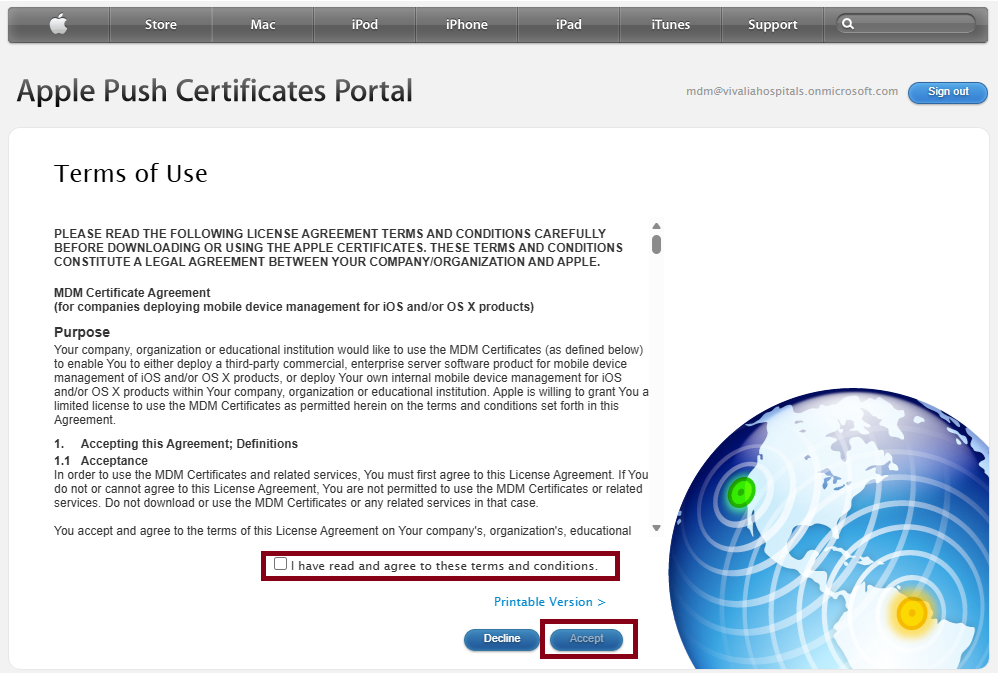Screen dimensions: 998x673
Task: Sign out of the portal
Action: [x=948, y=92]
